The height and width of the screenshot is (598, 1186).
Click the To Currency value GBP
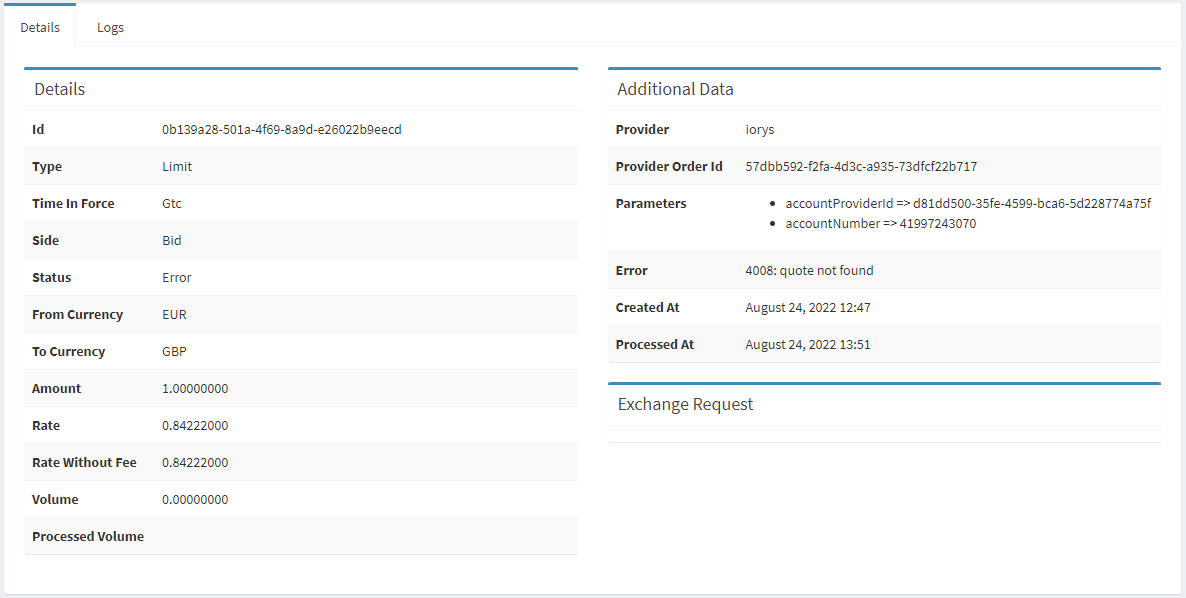(x=174, y=352)
